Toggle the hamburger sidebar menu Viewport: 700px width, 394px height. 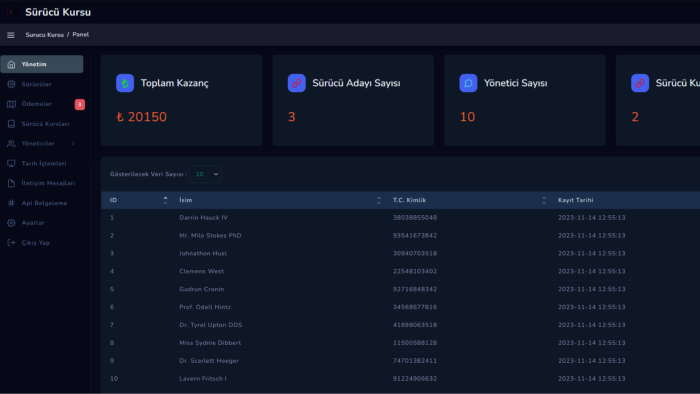(11, 35)
